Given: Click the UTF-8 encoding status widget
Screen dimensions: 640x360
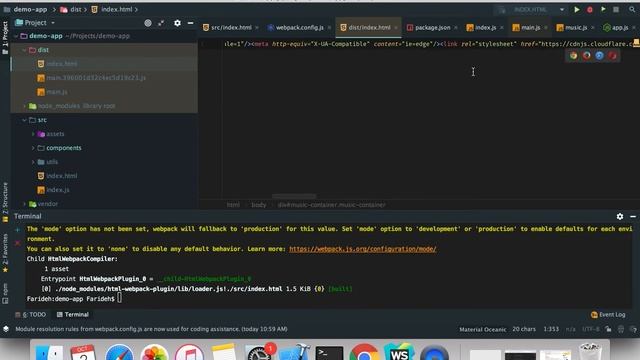Looking at the screenshot, I should [591, 329].
